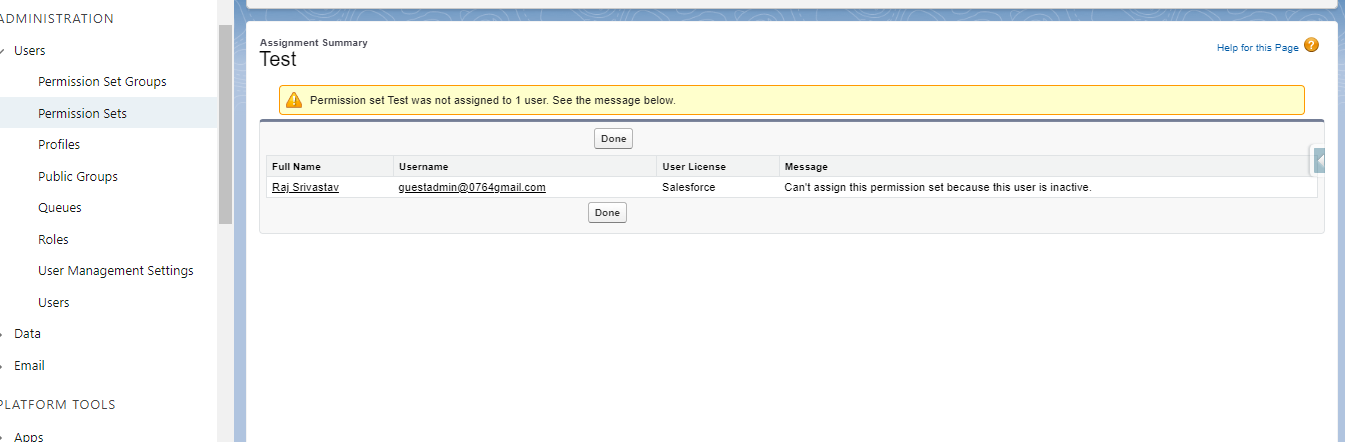Toggle the side panel arrow at right edge
Screen dimensions: 1345x442
tap(1320, 161)
